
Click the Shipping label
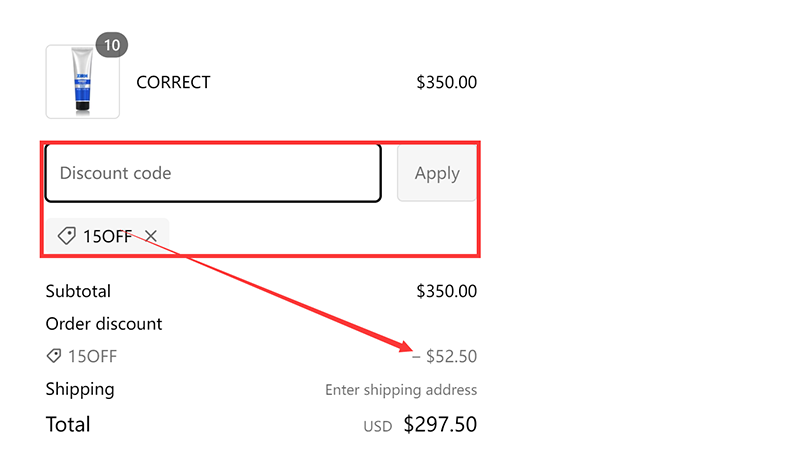pos(80,389)
